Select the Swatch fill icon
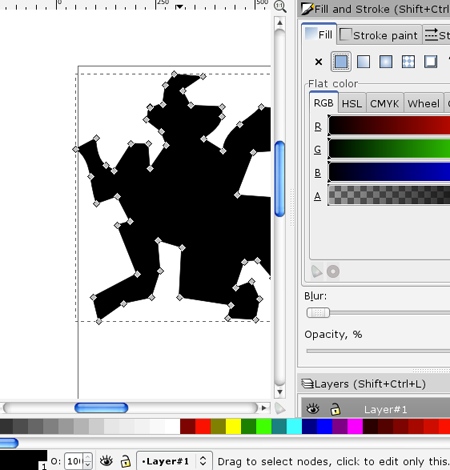 431,62
